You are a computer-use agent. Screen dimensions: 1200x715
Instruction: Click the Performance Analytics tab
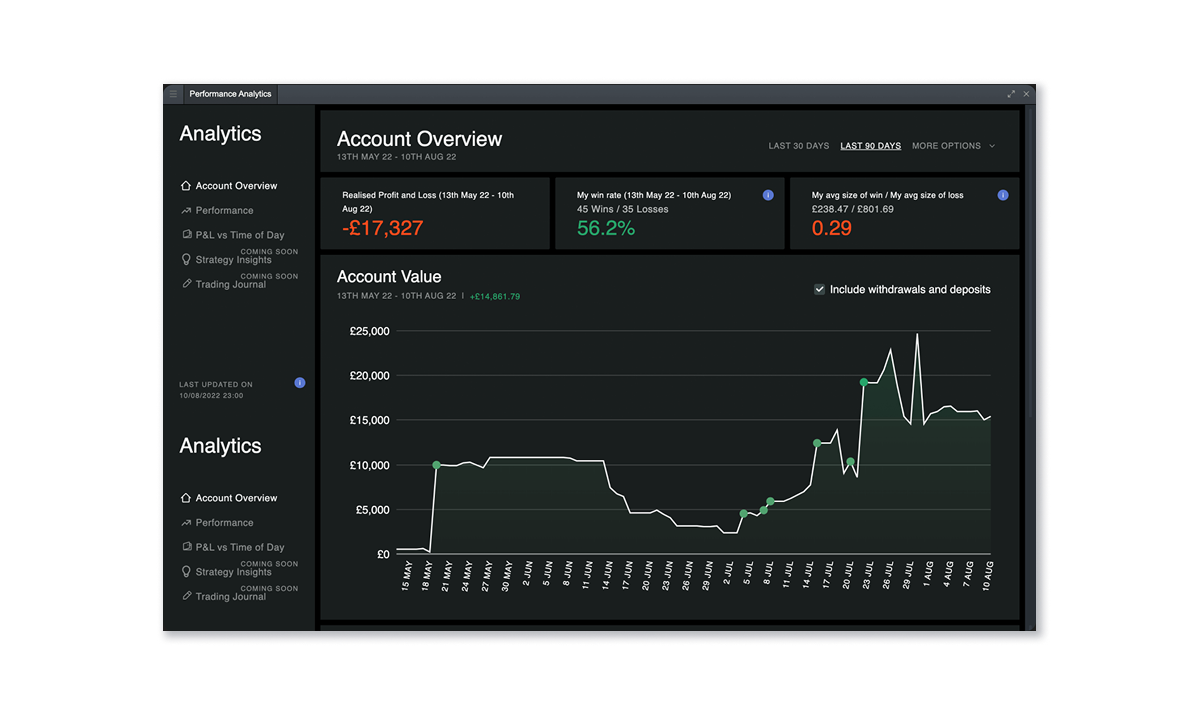[x=230, y=93]
